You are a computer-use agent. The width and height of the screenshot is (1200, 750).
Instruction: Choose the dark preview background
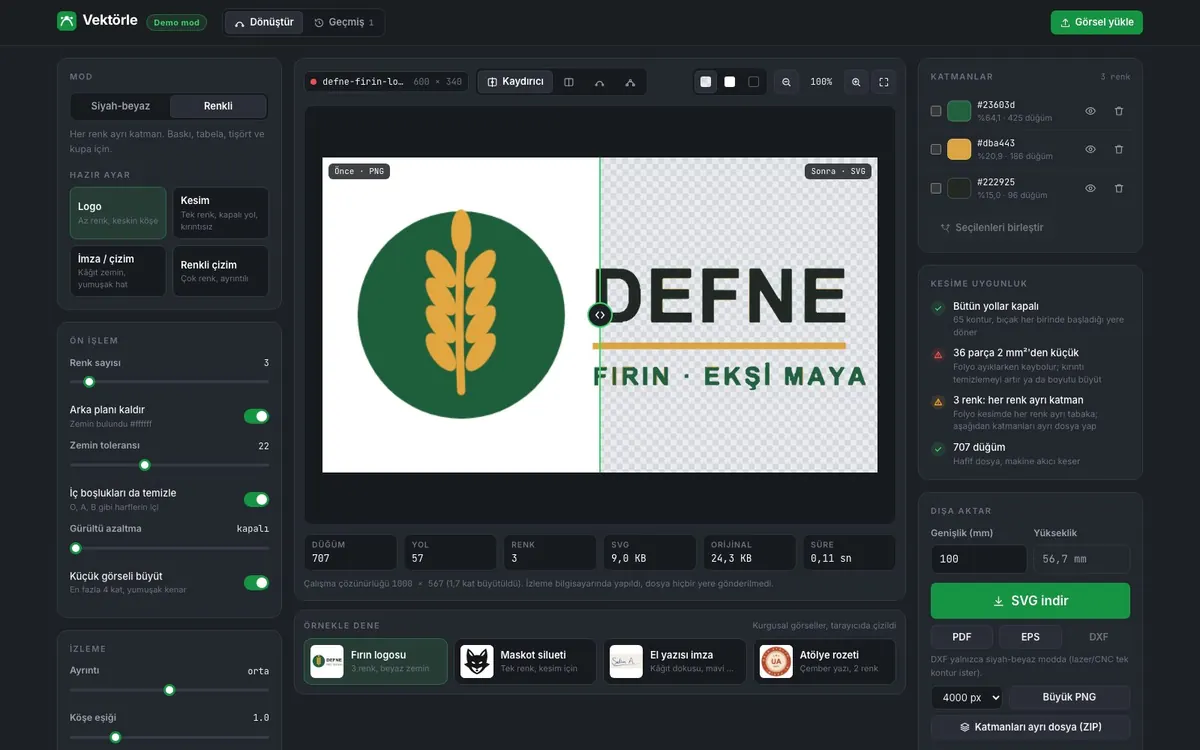754,82
